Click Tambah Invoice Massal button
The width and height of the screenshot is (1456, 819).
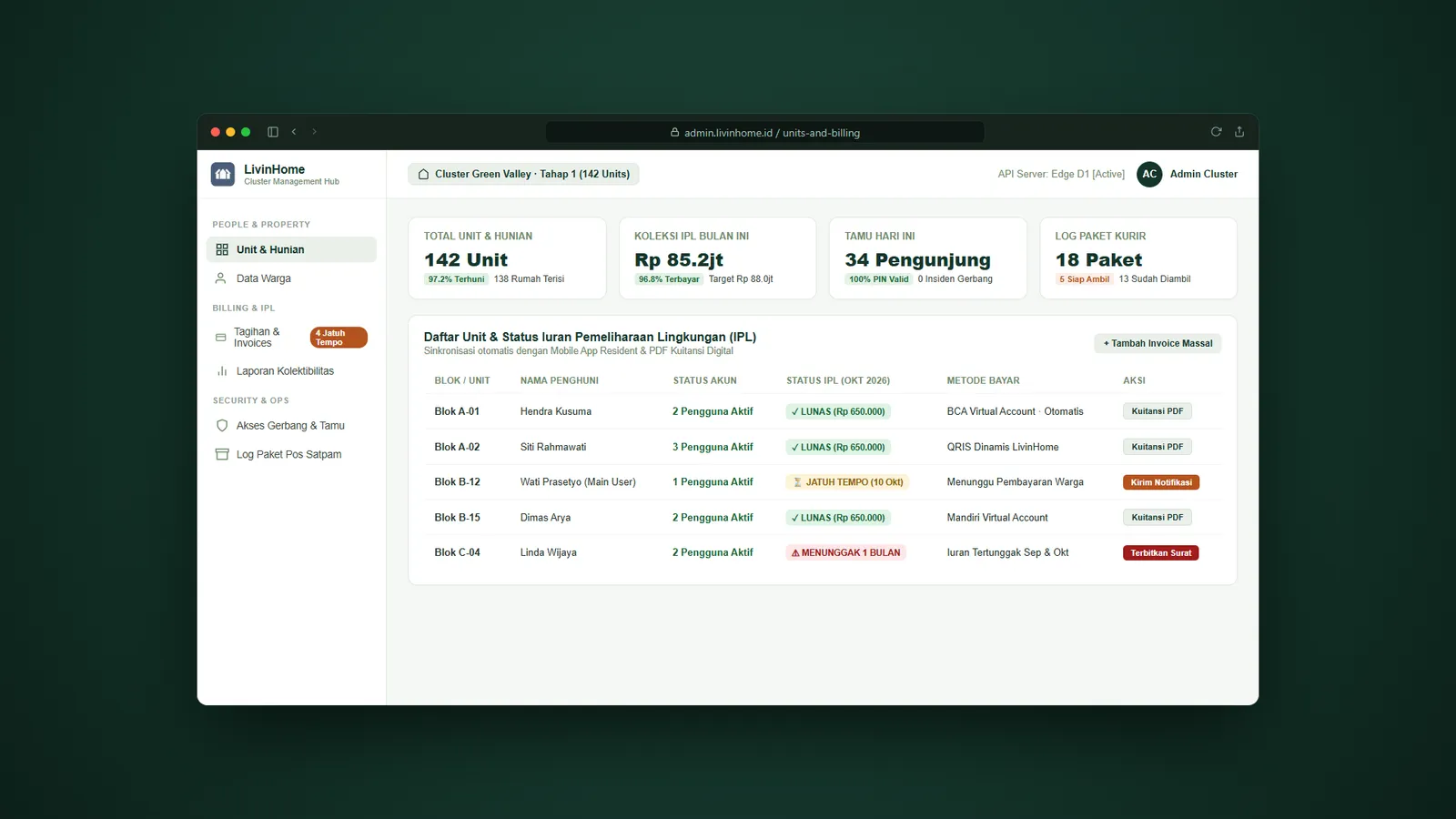pos(1158,343)
